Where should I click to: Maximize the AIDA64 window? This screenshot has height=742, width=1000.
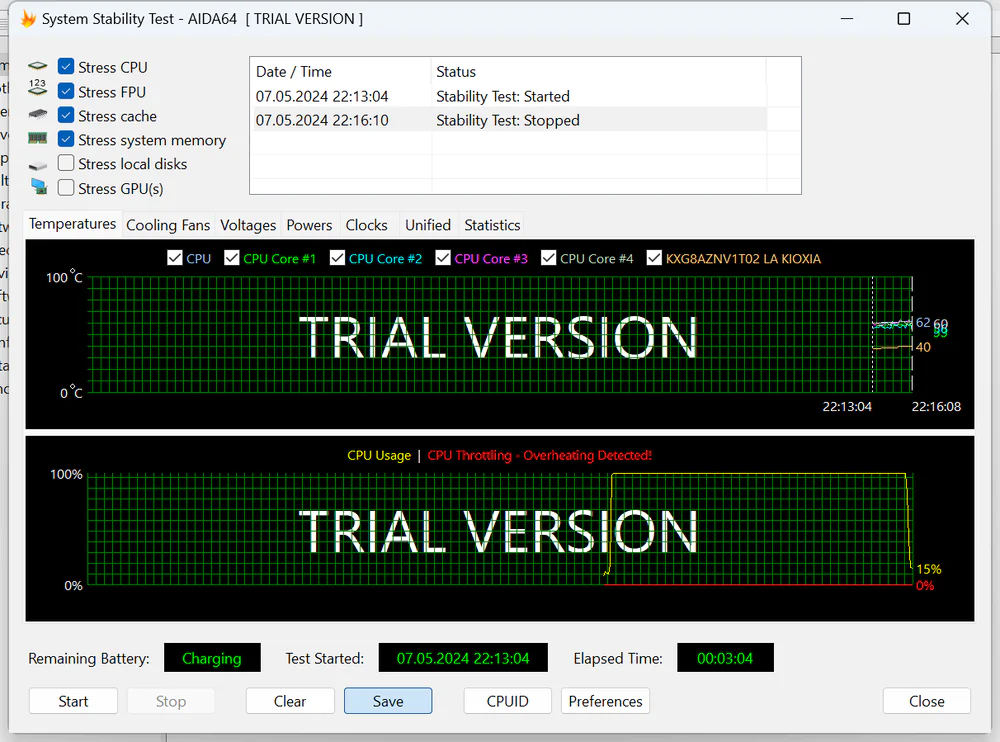pos(904,19)
